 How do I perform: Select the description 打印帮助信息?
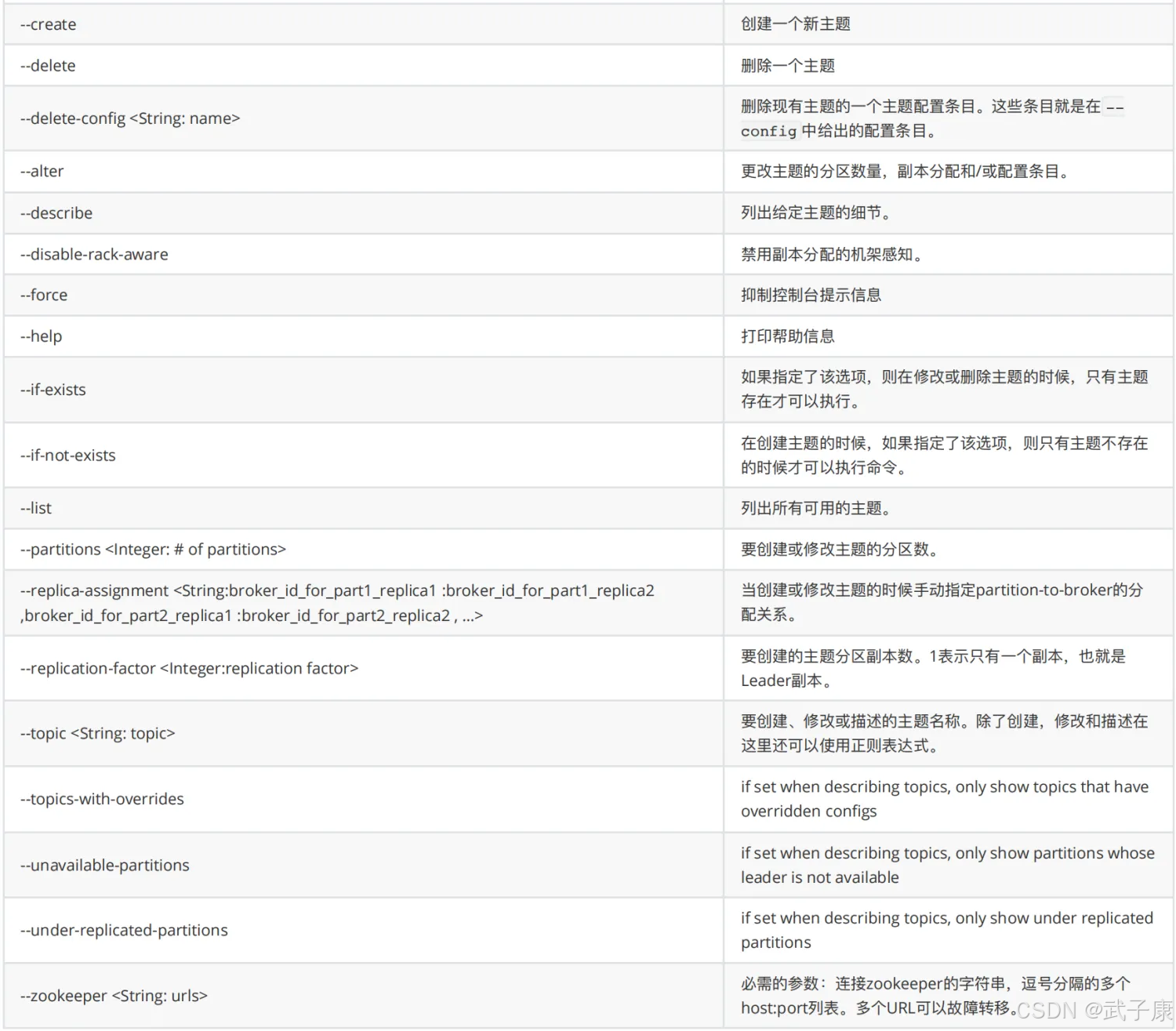[788, 336]
